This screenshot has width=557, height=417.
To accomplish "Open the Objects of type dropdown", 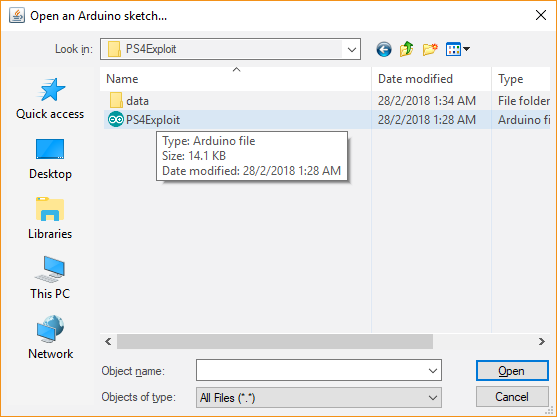I will pyautogui.click(x=319, y=397).
